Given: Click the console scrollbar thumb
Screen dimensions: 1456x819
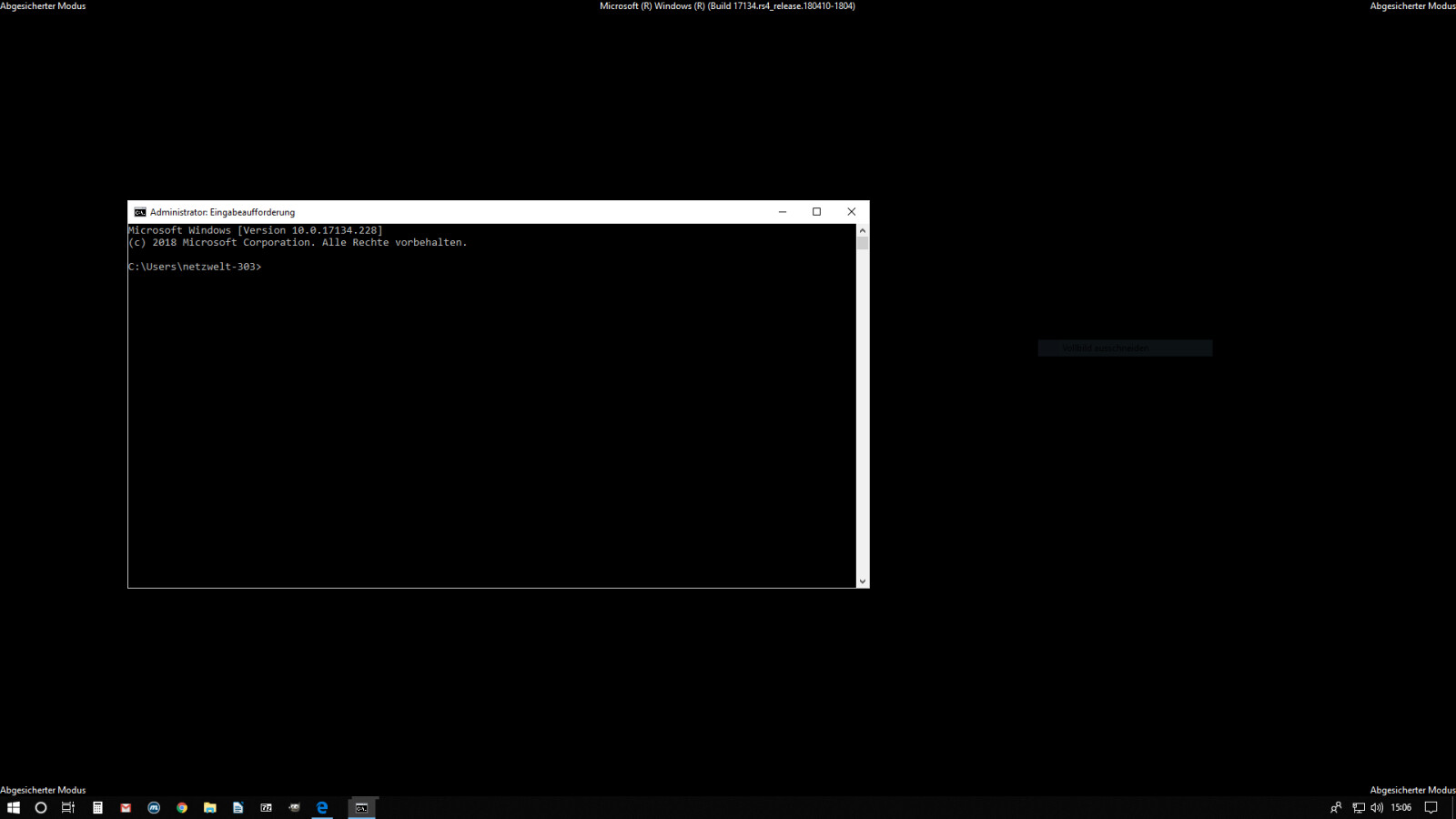Looking at the screenshot, I should [x=863, y=243].
